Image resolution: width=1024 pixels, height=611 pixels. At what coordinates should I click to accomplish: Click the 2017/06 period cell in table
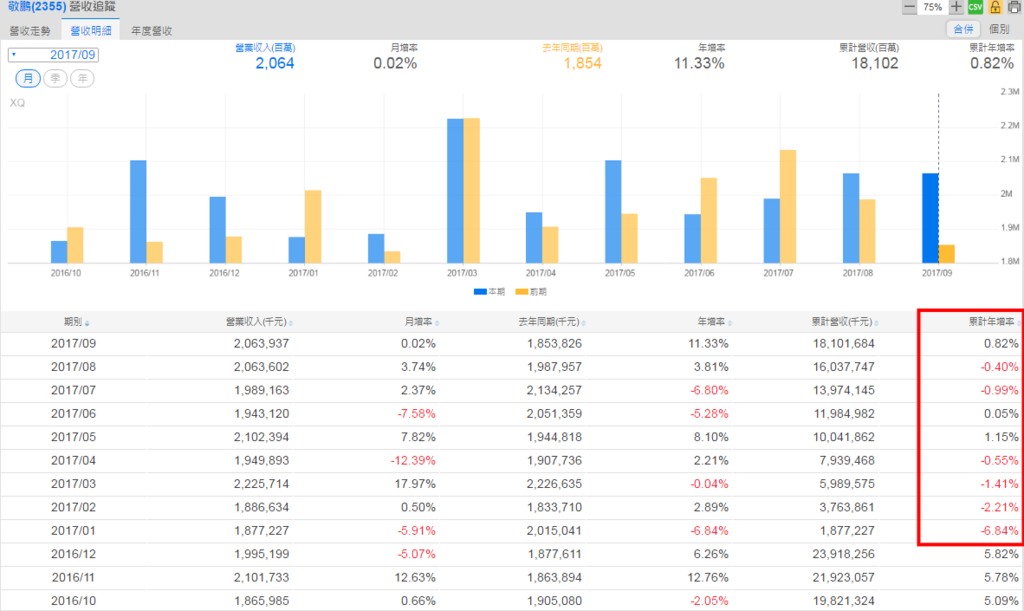73,414
